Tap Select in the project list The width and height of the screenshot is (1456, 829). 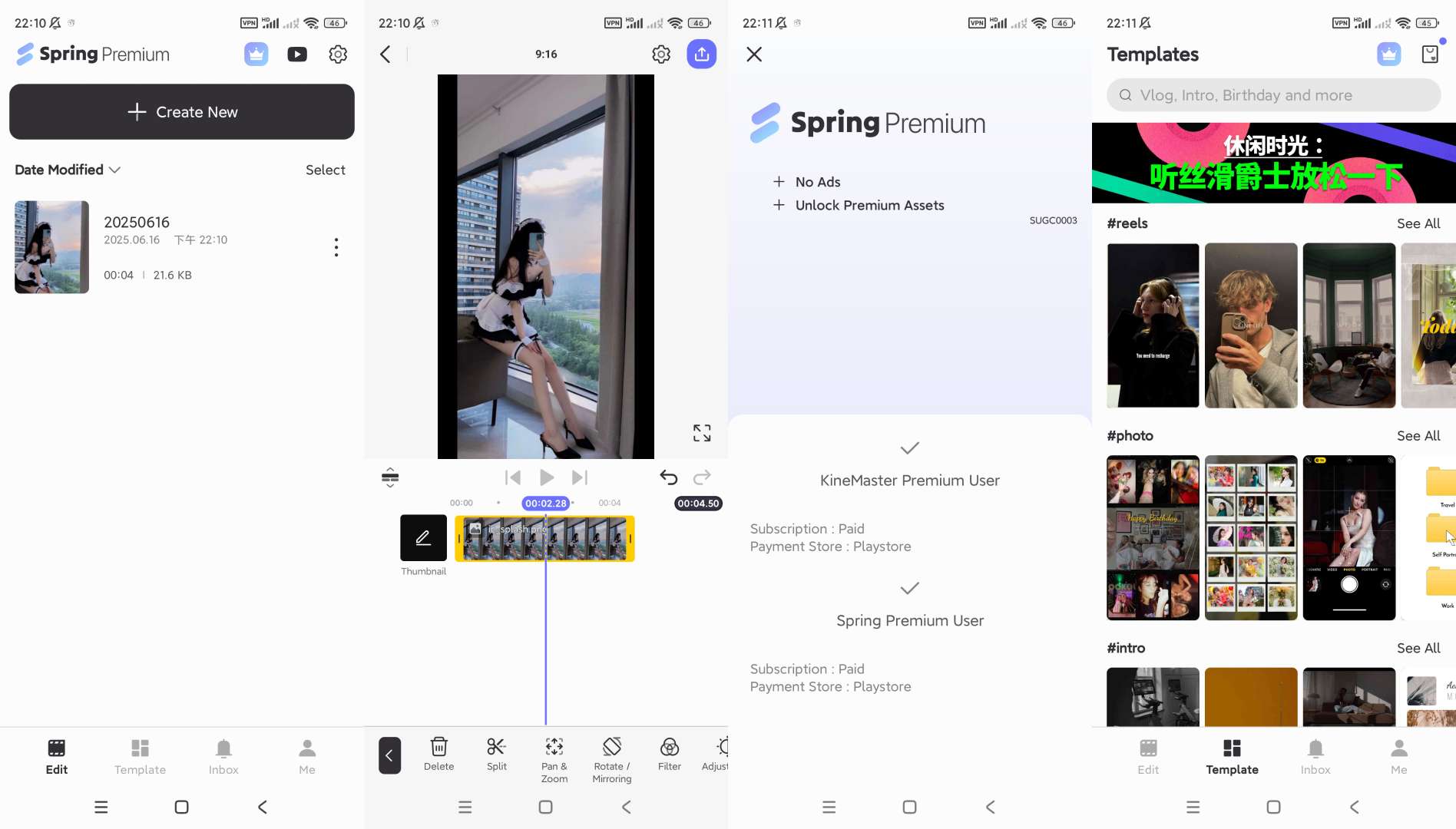coord(326,170)
